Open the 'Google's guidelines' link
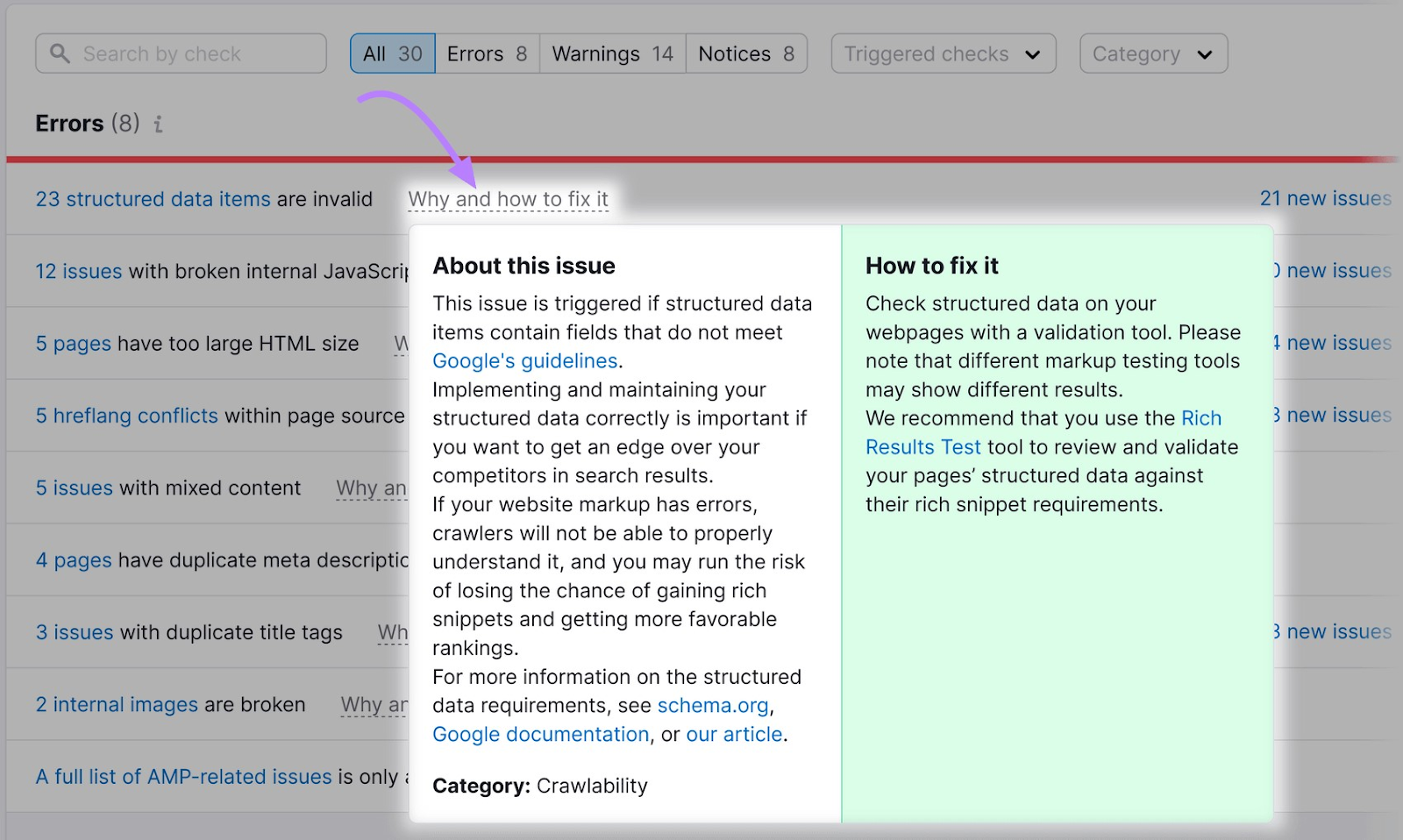Screen dimensions: 1403x840 524,360
